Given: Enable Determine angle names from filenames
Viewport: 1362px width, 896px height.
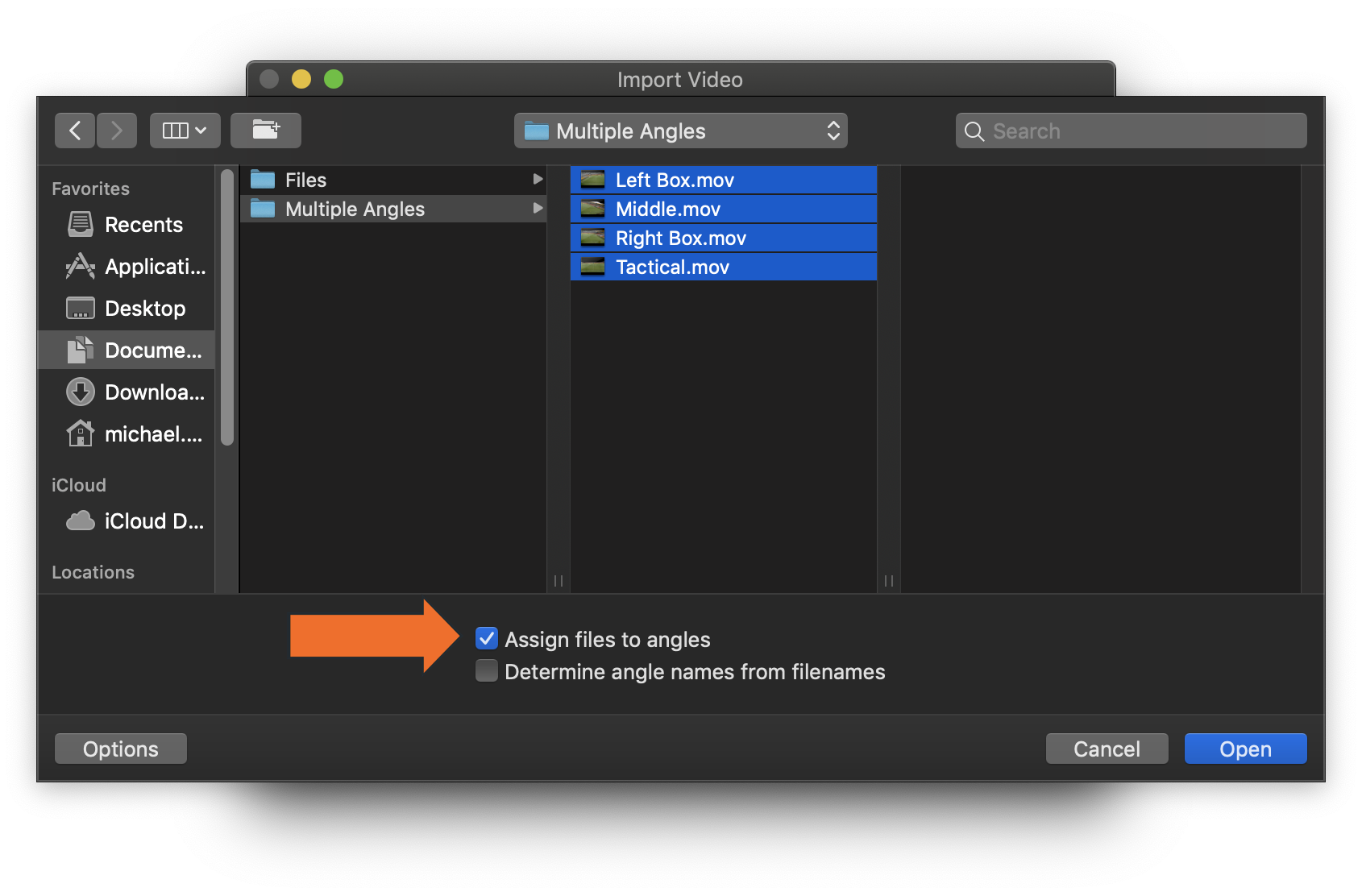Looking at the screenshot, I should 486,671.
